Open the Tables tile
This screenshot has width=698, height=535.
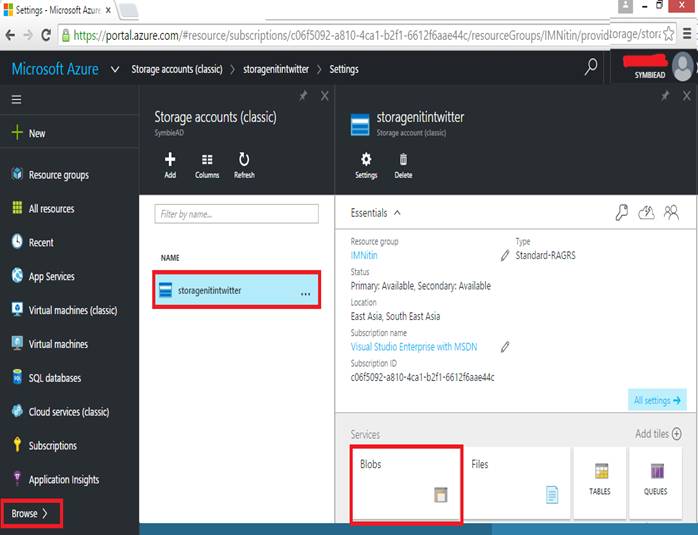click(x=600, y=483)
